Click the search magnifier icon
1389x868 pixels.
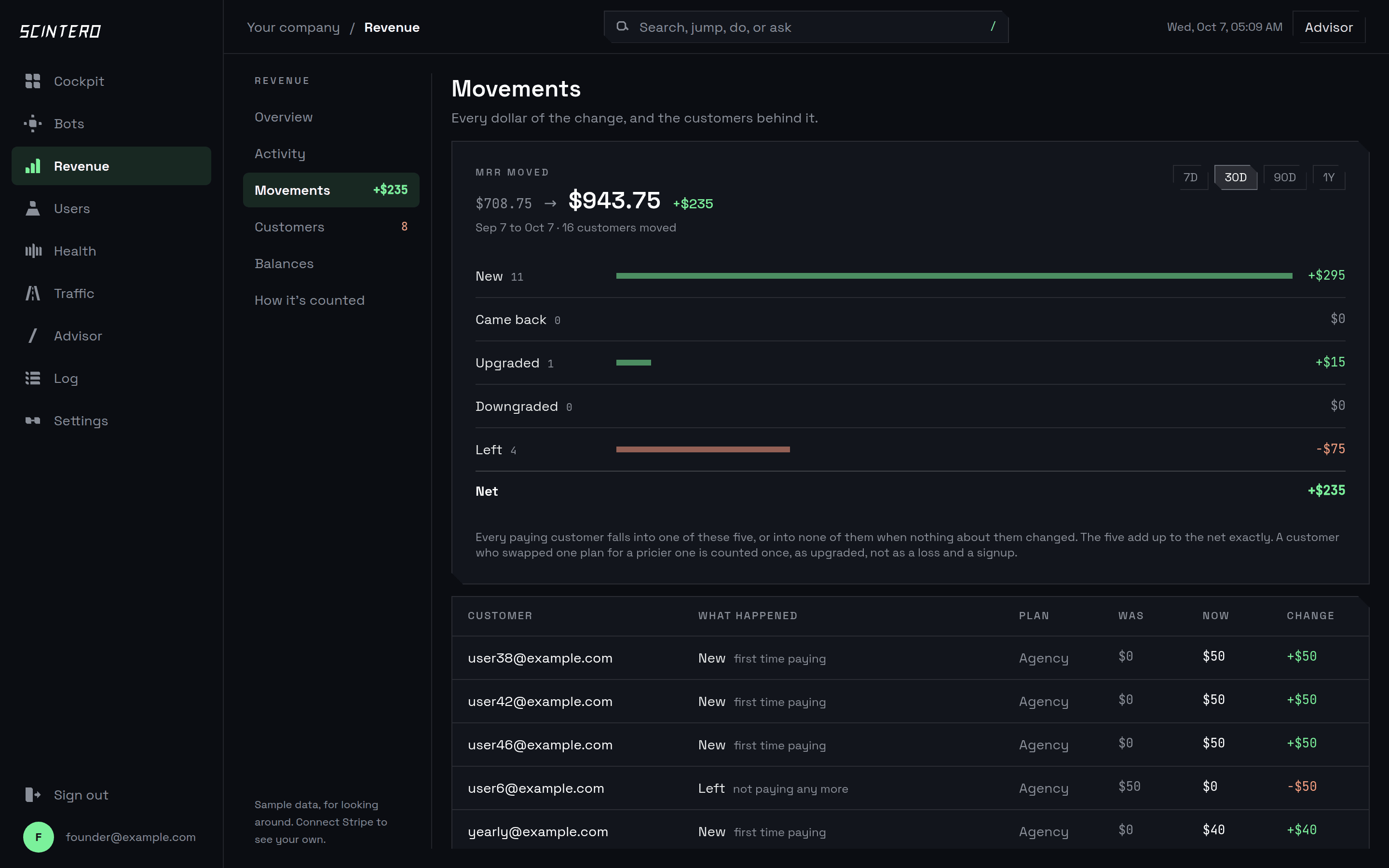click(x=622, y=27)
